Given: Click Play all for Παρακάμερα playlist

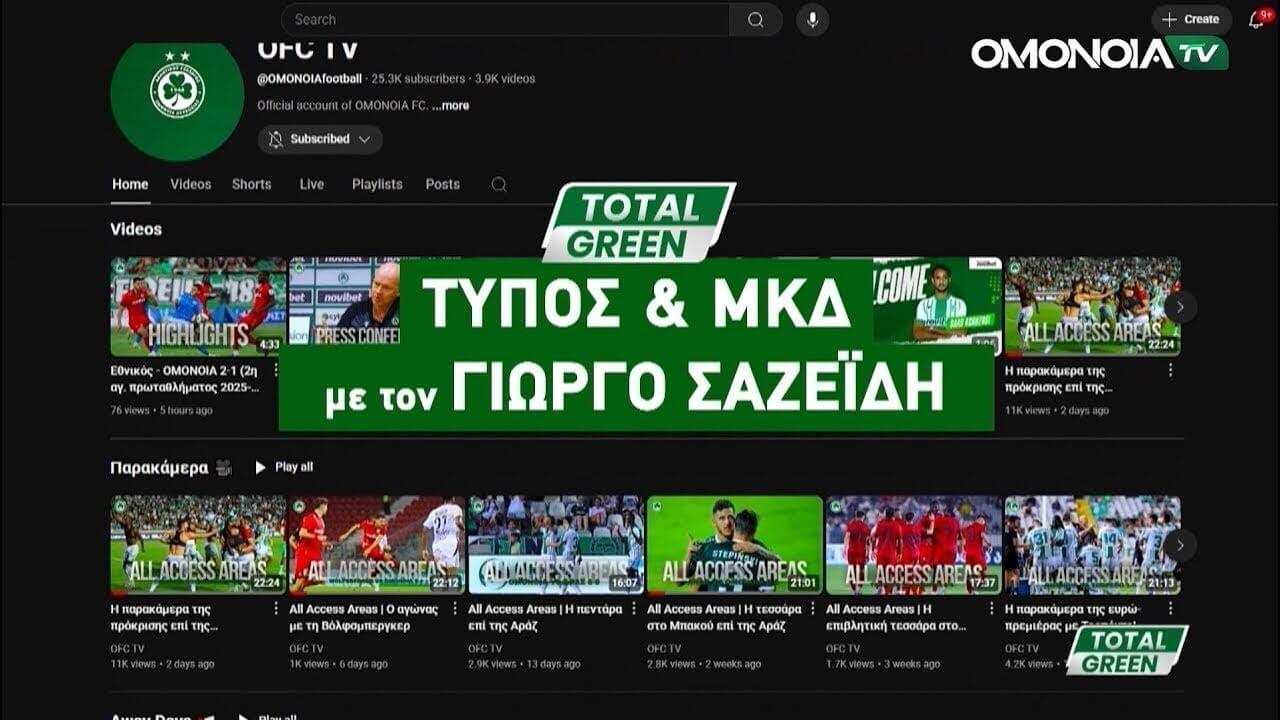Looking at the screenshot, I should tap(284, 467).
